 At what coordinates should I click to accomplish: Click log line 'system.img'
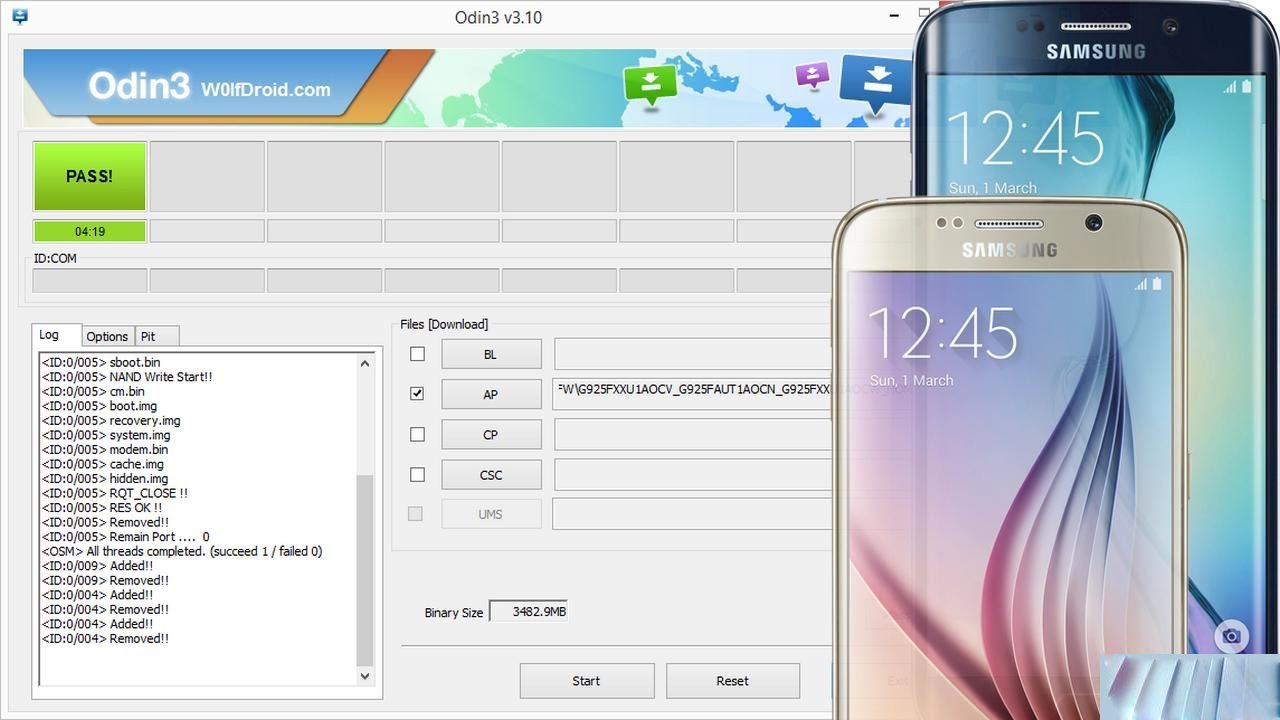point(106,435)
